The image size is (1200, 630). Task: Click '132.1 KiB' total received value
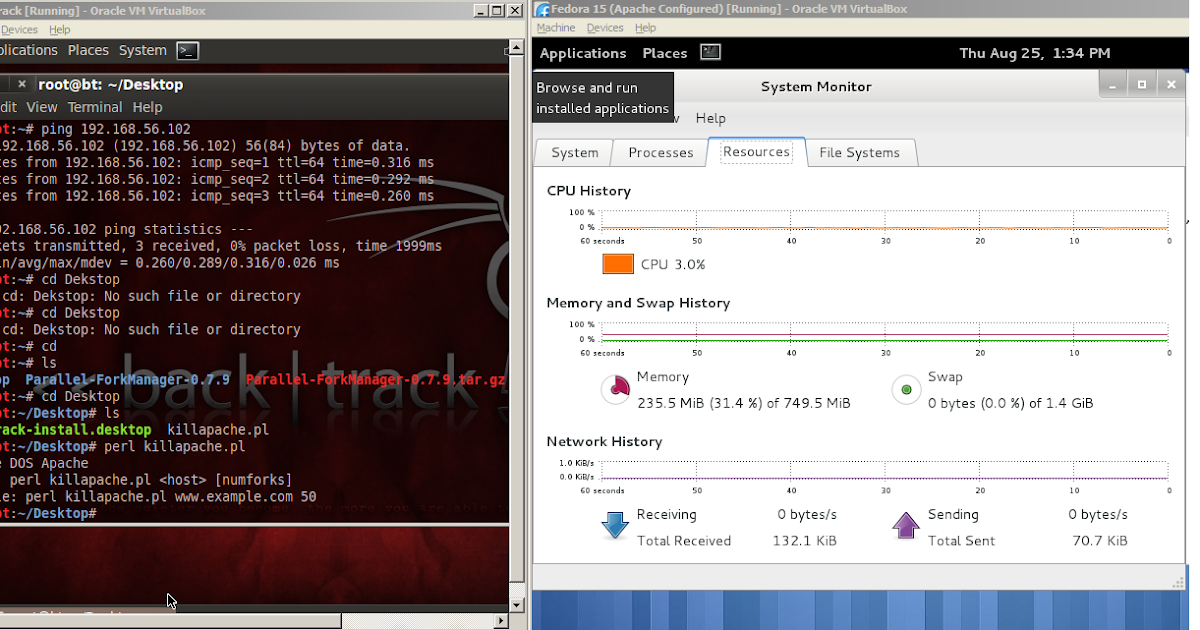tap(807, 541)
